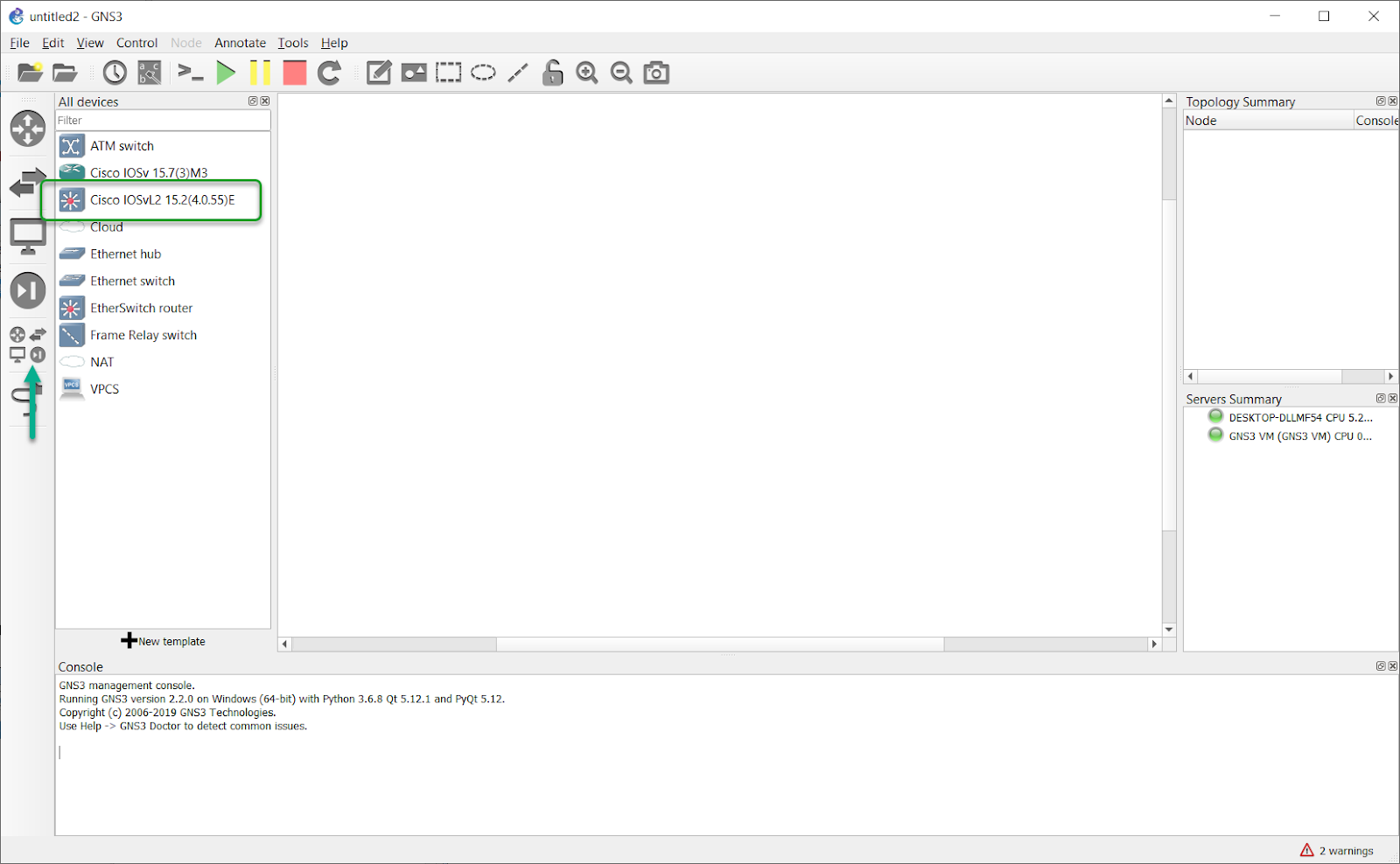The width and height of the screenshot is (1400, 864).
Task: Click the device Filter input field
Action: click(163, 121)
